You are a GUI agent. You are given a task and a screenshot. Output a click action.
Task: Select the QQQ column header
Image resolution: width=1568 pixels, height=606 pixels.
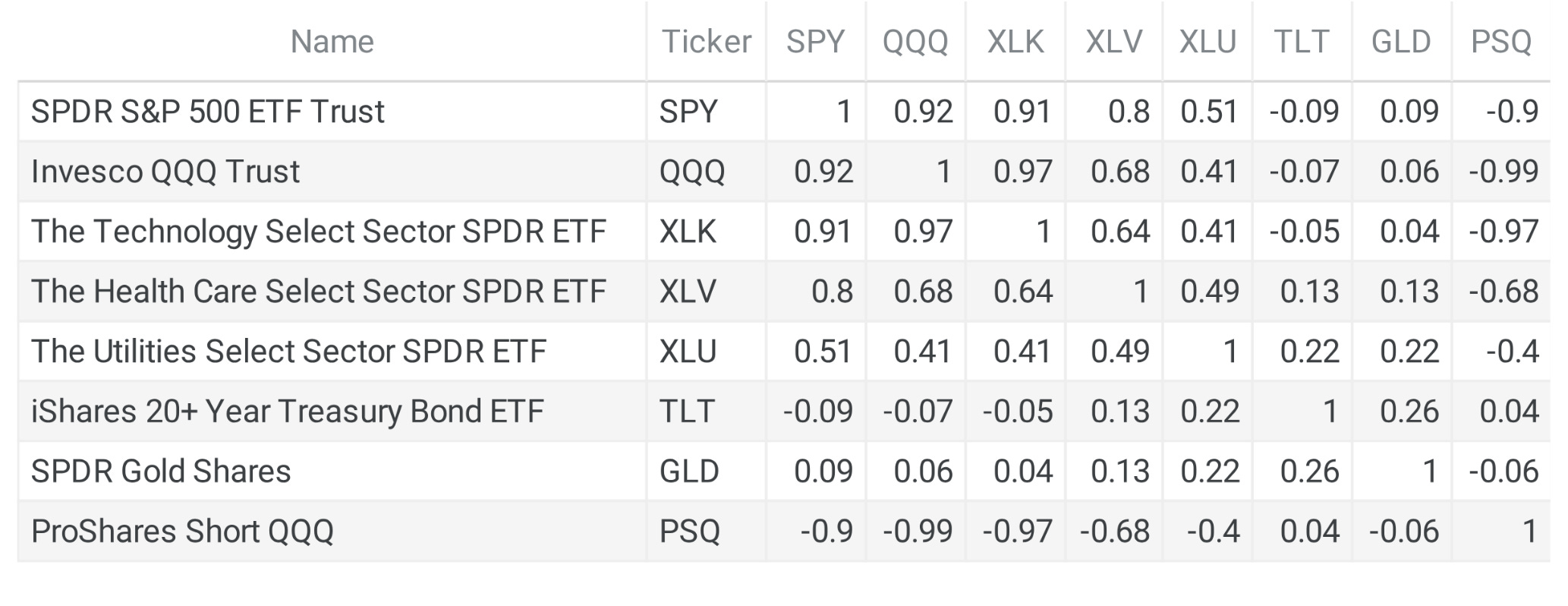(x=915, y=42)
